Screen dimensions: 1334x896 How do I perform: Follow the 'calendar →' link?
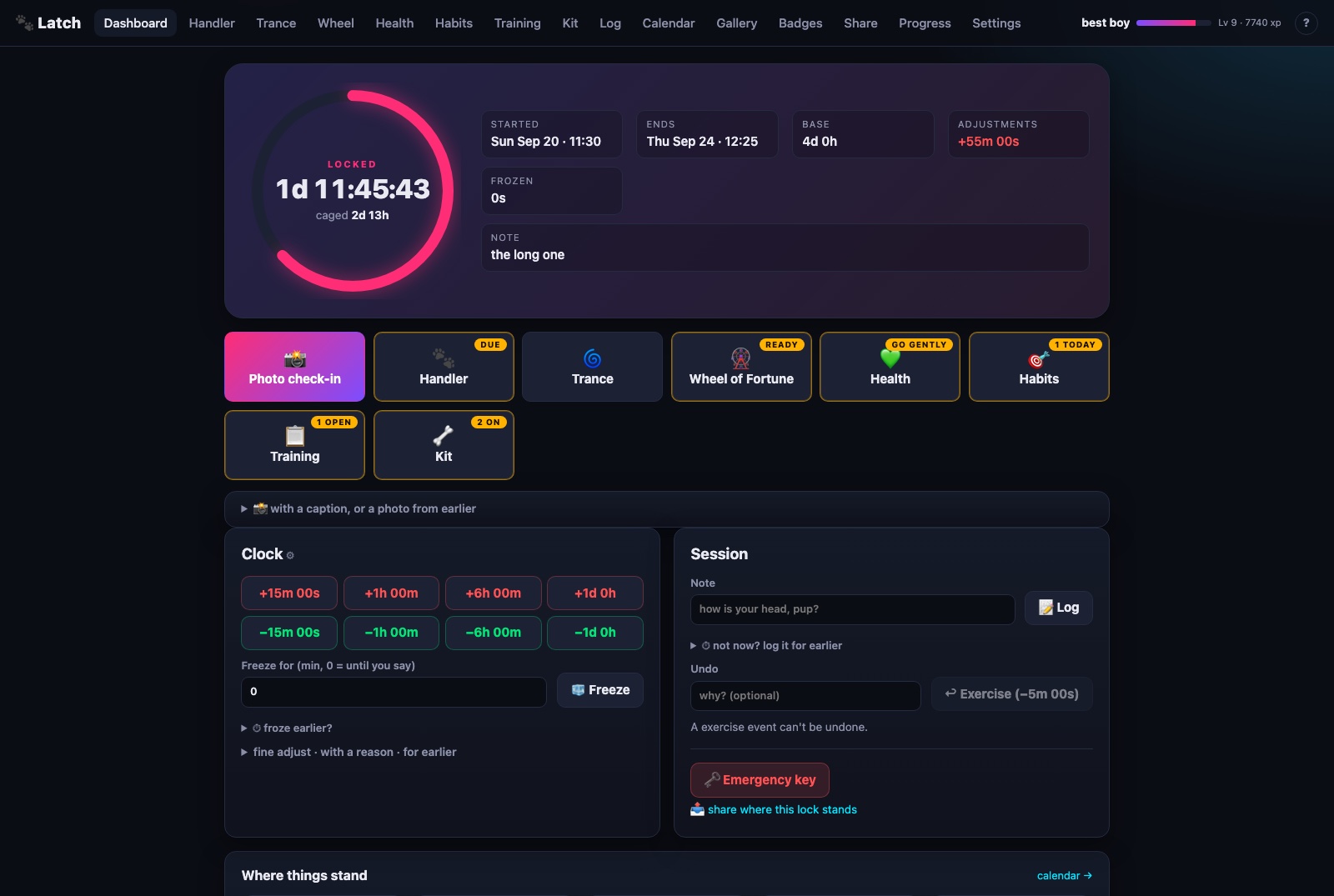pos(1065,876)
